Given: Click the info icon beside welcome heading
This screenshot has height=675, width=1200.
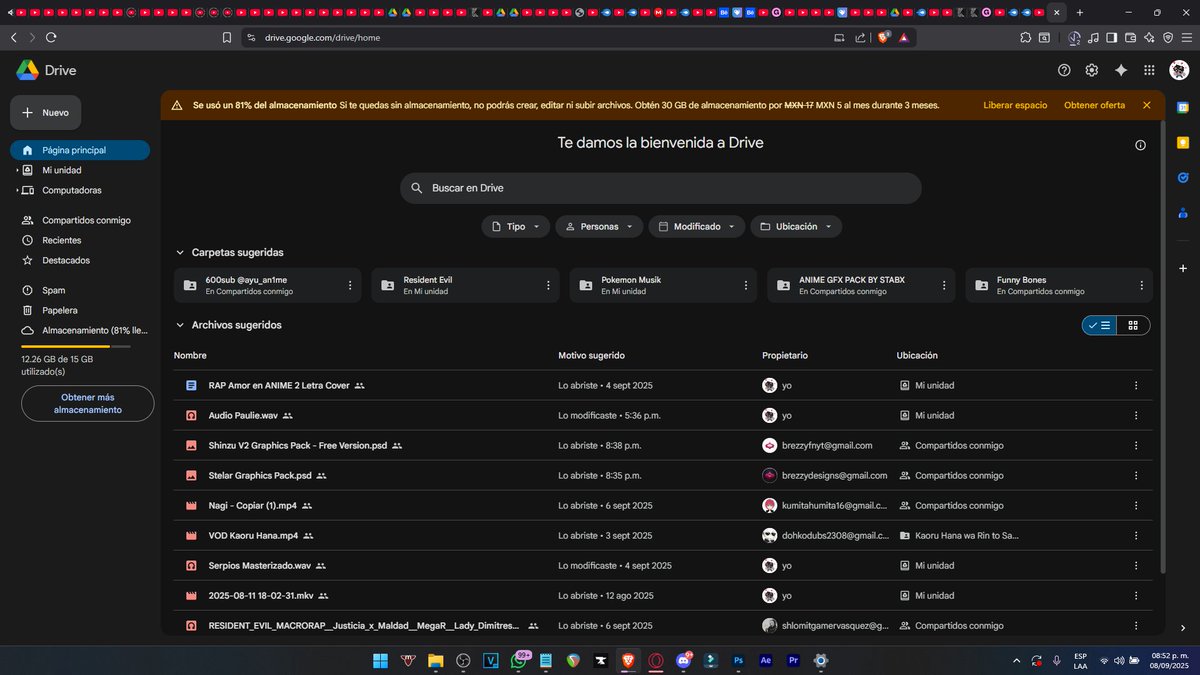Looking at the screenshot, I should tap(1141, 145).
